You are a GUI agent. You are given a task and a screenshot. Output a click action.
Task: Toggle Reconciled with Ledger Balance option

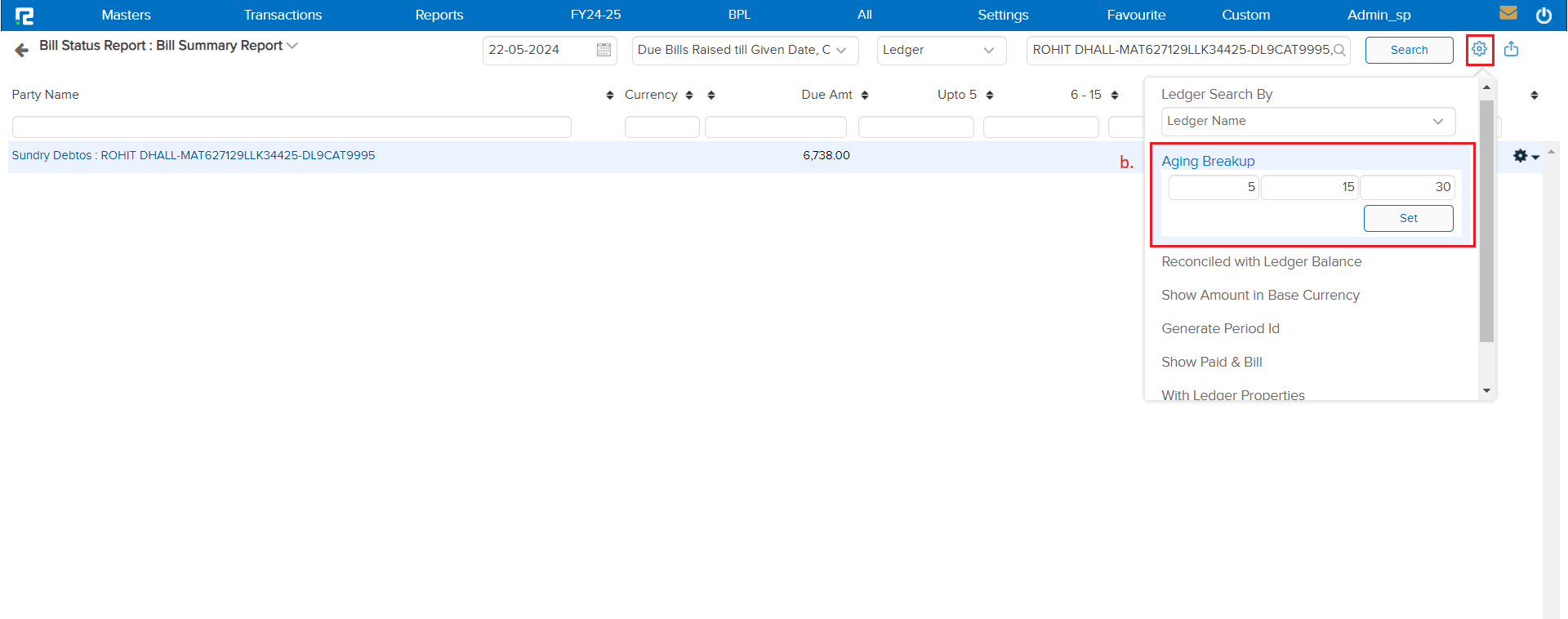pos(1261,261)
